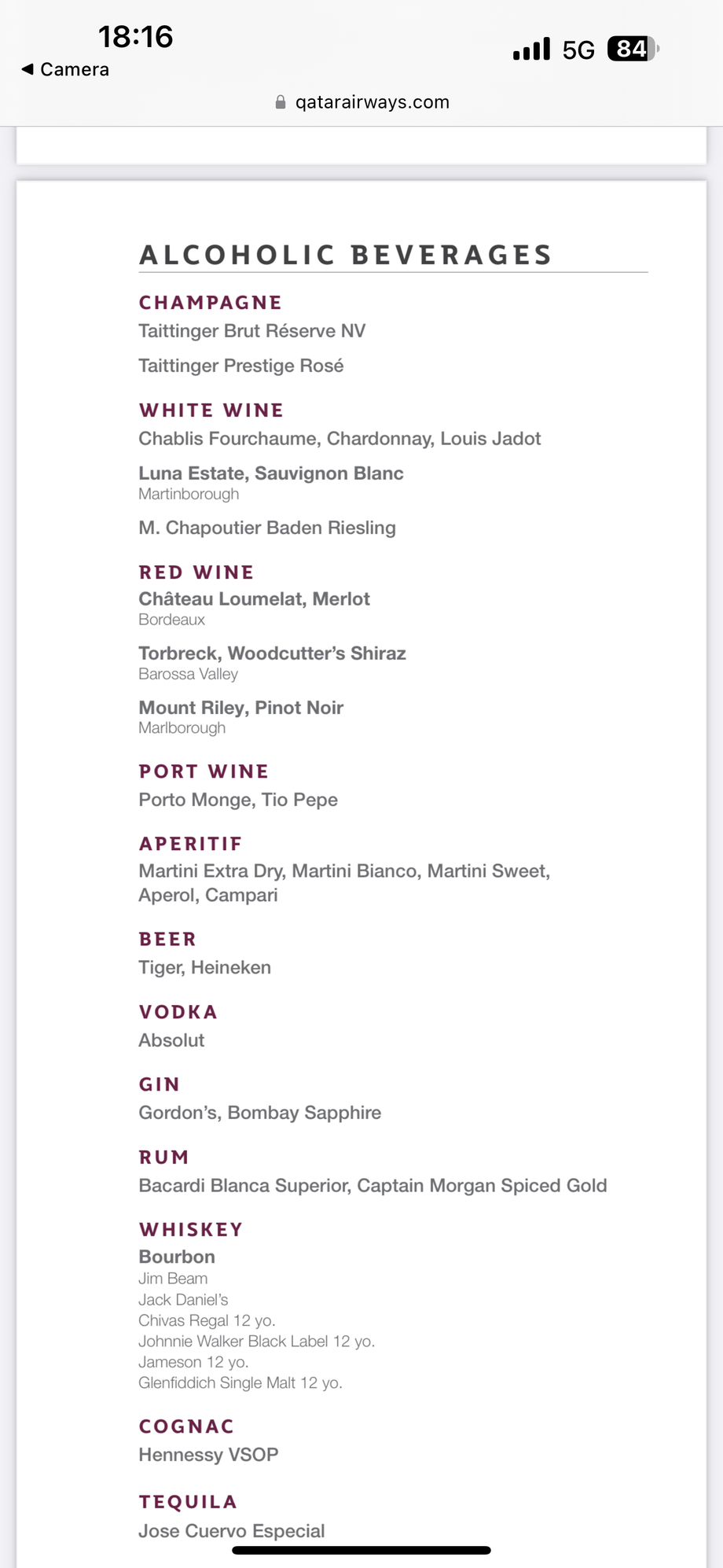
Task: Tap Hennessy VSOP under Cognac
Action: (x=208, y=1455)
